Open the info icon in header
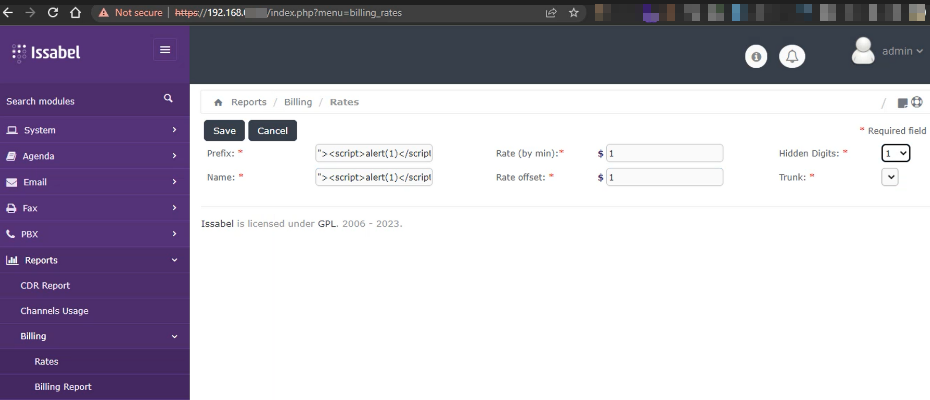The height and width of the screenshot is (400, 930). [756, 56]
